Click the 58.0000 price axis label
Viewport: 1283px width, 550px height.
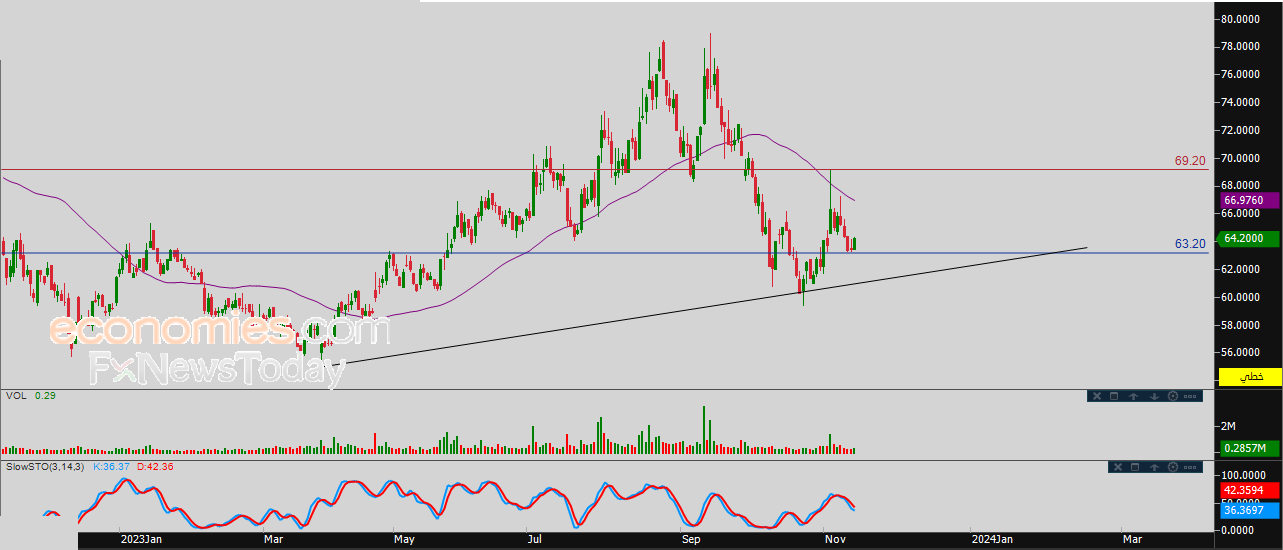tap(1239, 326)
